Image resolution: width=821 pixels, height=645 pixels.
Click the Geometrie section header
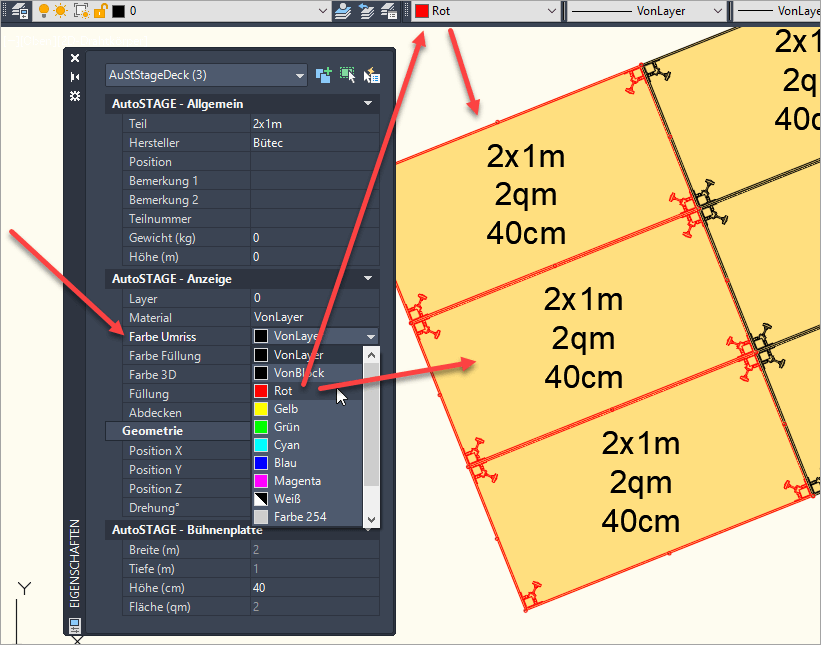(179, 431)
